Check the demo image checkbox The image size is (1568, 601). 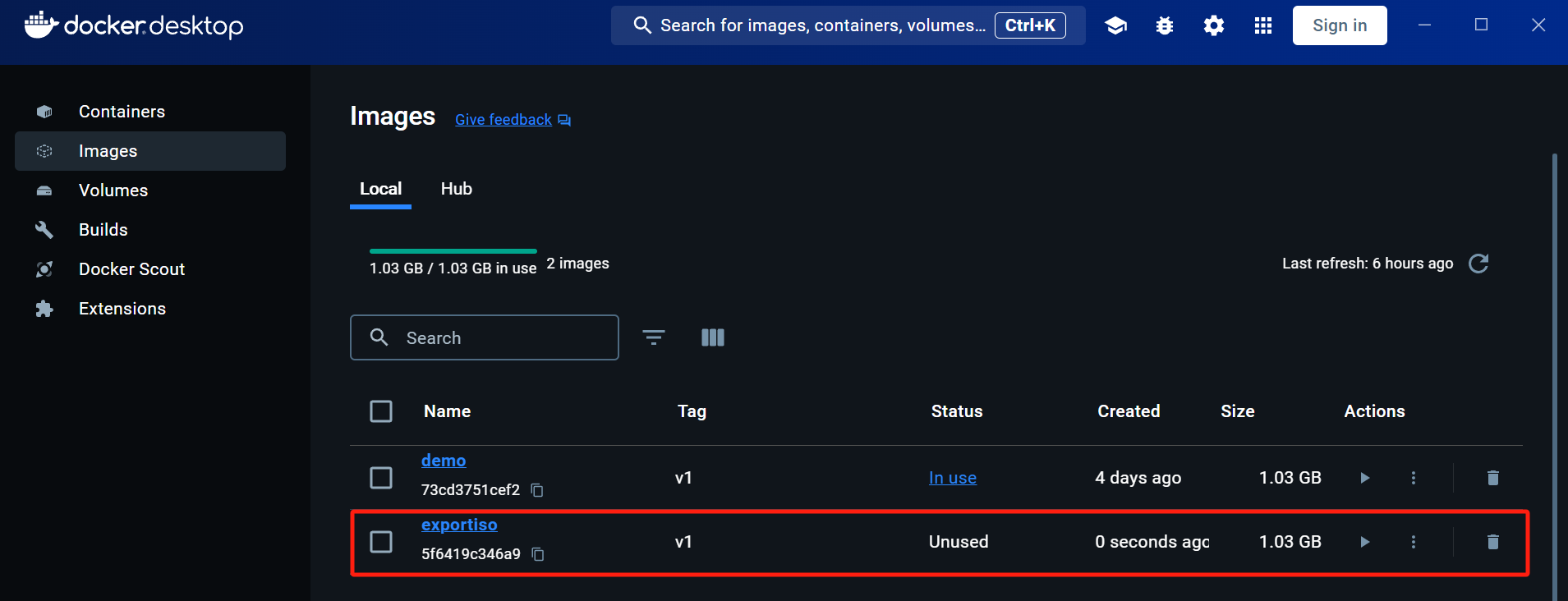click(381, 478)
